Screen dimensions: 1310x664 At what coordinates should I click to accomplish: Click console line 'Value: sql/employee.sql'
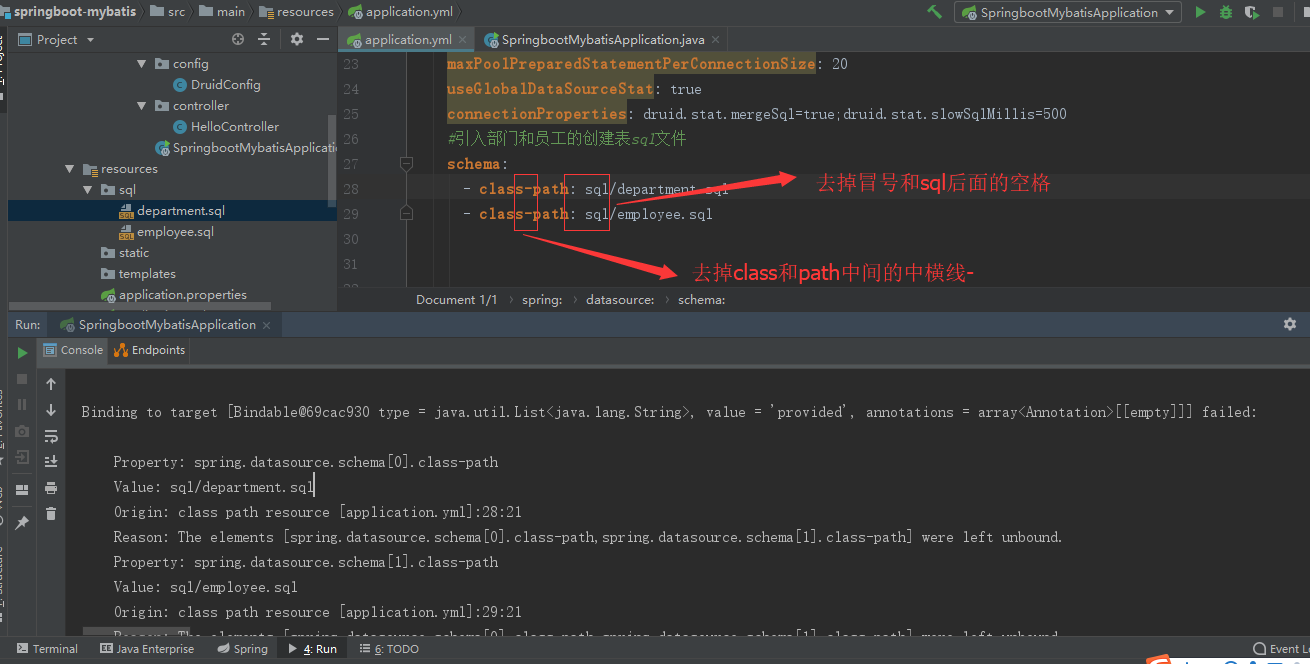205,587
